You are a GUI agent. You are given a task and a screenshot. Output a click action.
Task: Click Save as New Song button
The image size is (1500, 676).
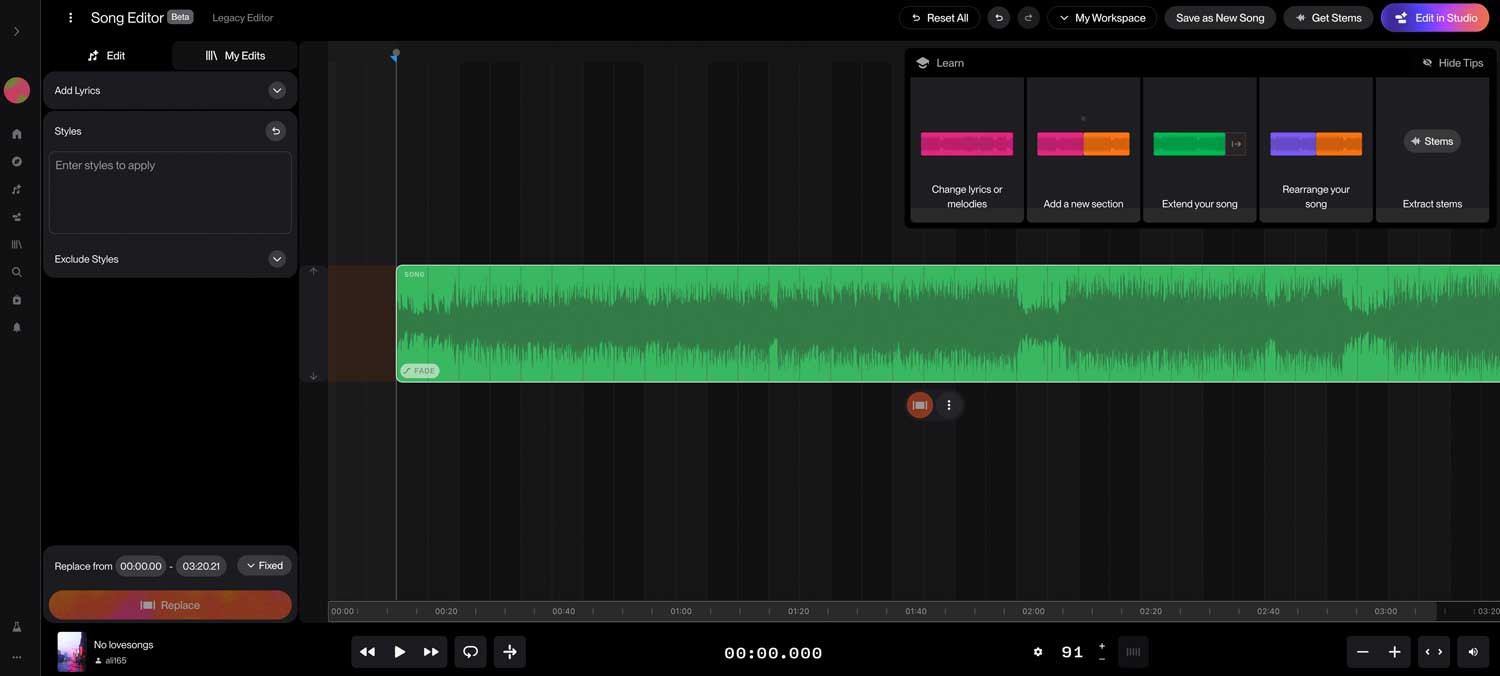point(1219,18)
